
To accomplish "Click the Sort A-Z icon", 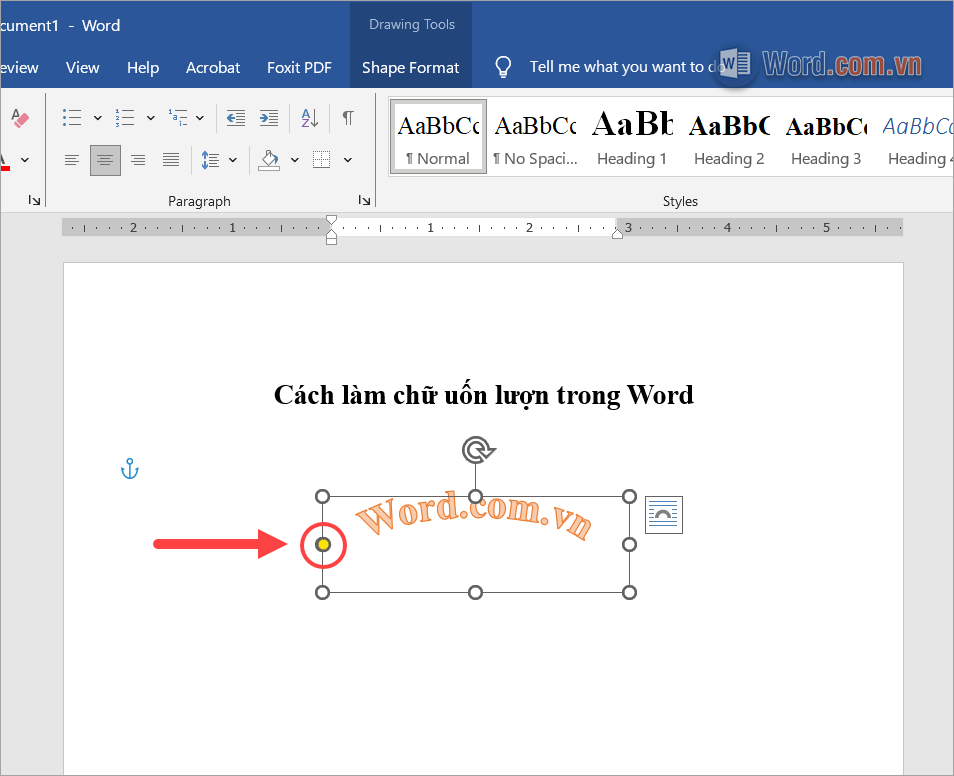I will click(x=310, y=117).
